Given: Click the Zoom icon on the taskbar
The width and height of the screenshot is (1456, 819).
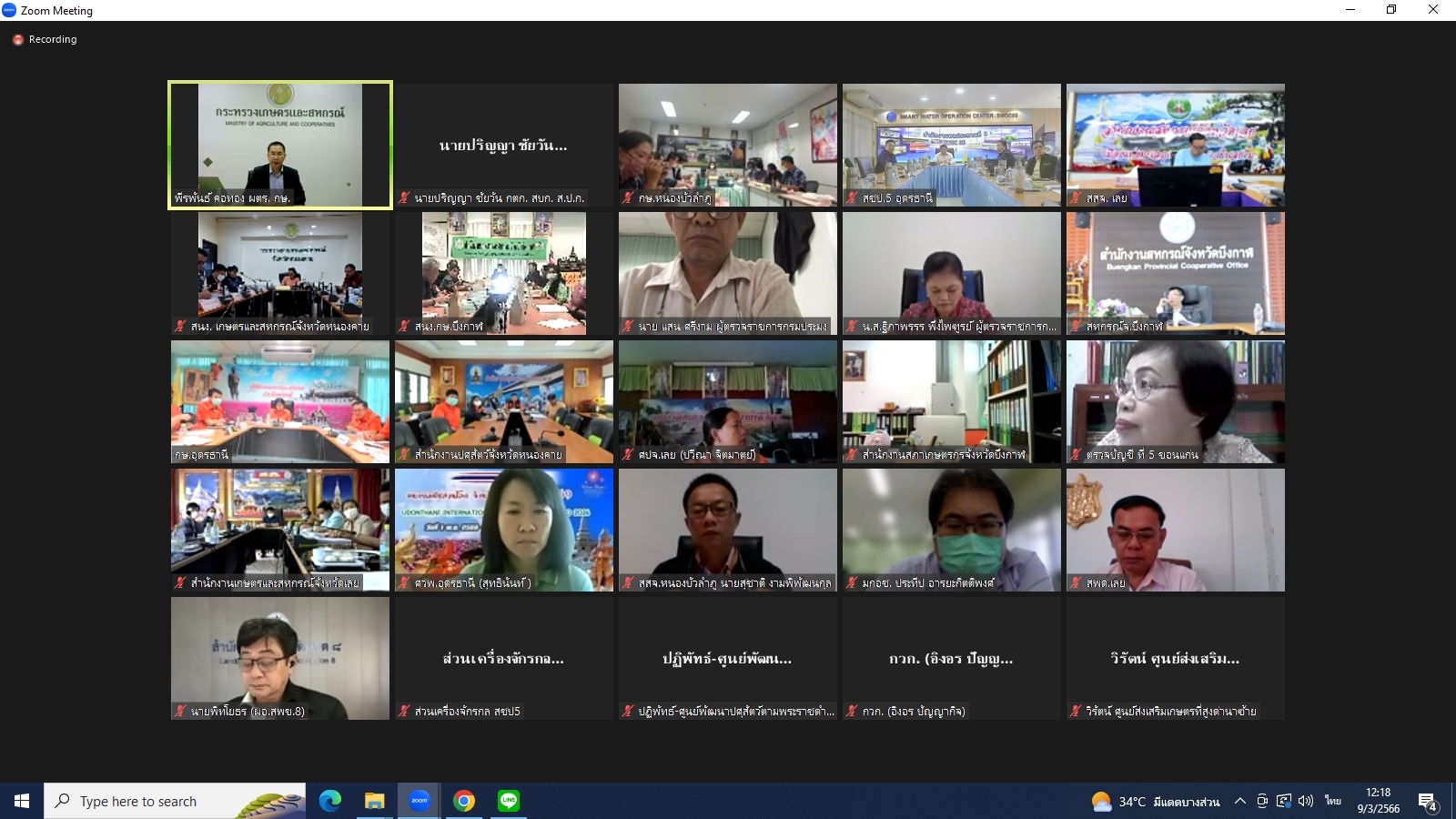Looking at the screenshot, I should tap(420, 801).
